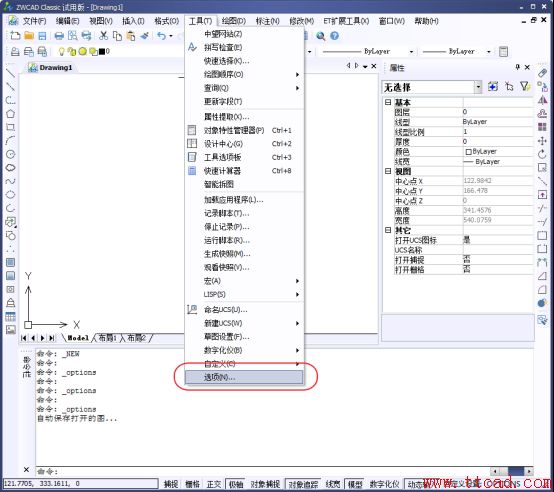Toggle Ortho mode in status bar
Viewport: 554px width, 492px height.
click(x=214, y=484)
